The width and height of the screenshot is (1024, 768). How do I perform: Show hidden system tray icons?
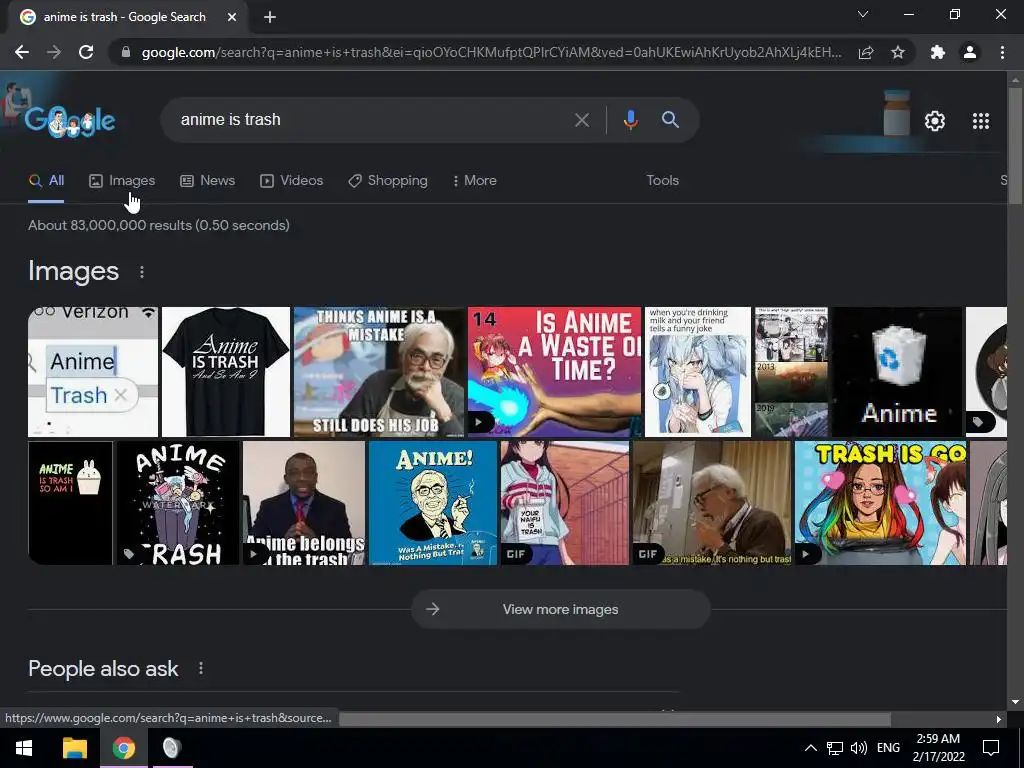click(810, 748)
